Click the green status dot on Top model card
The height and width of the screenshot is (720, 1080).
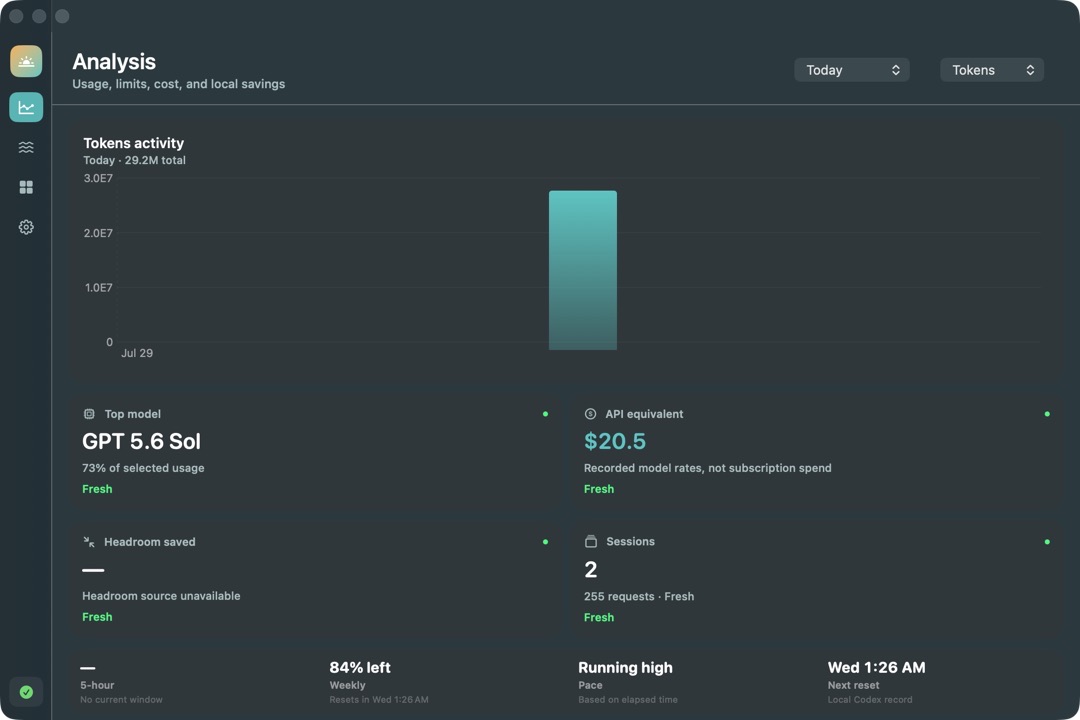pos(546,414)
